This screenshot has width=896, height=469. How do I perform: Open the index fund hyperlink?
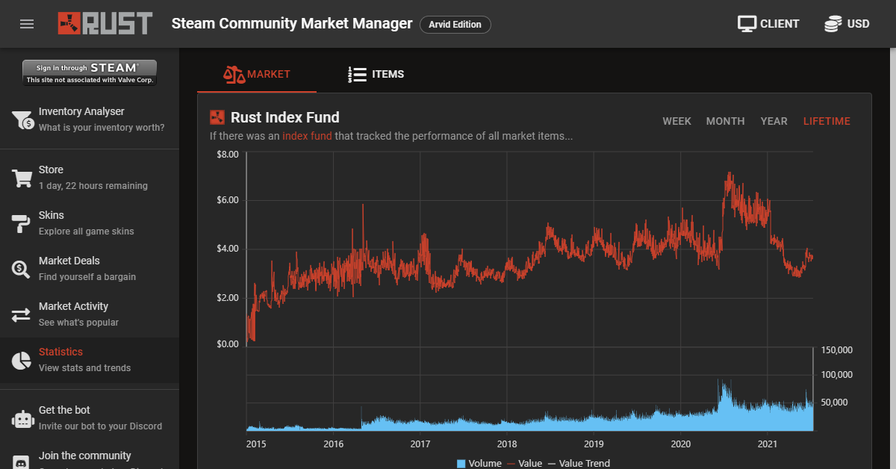point(307,136)
